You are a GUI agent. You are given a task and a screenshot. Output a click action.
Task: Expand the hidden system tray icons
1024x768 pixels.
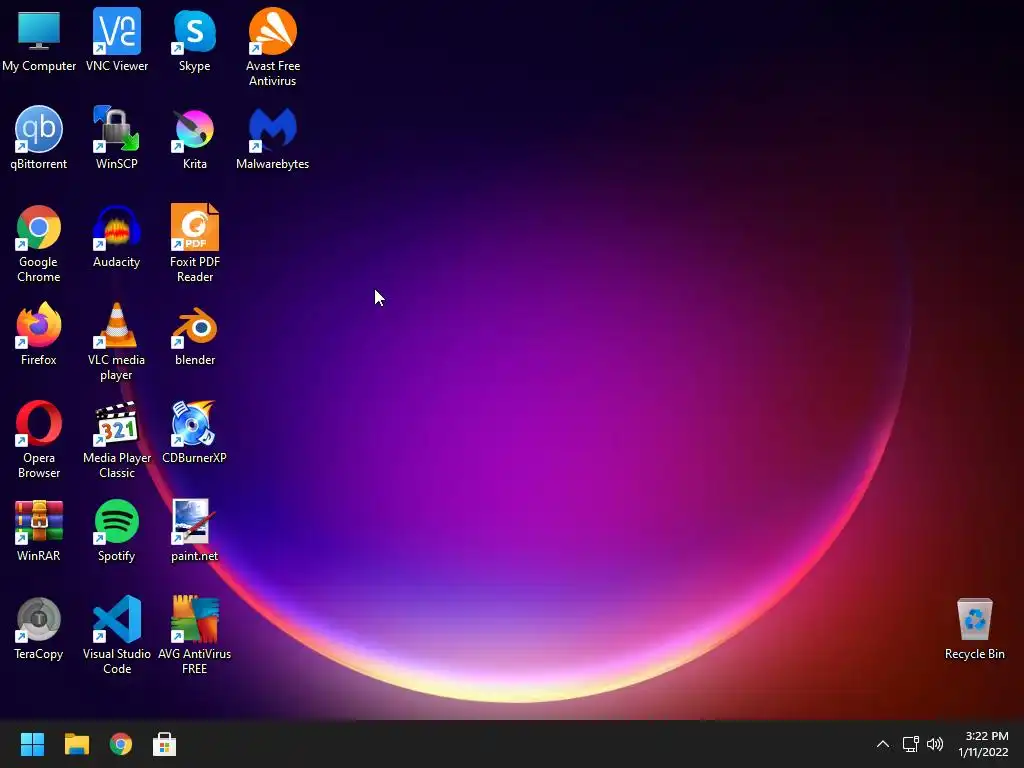(x=882, y=744)
